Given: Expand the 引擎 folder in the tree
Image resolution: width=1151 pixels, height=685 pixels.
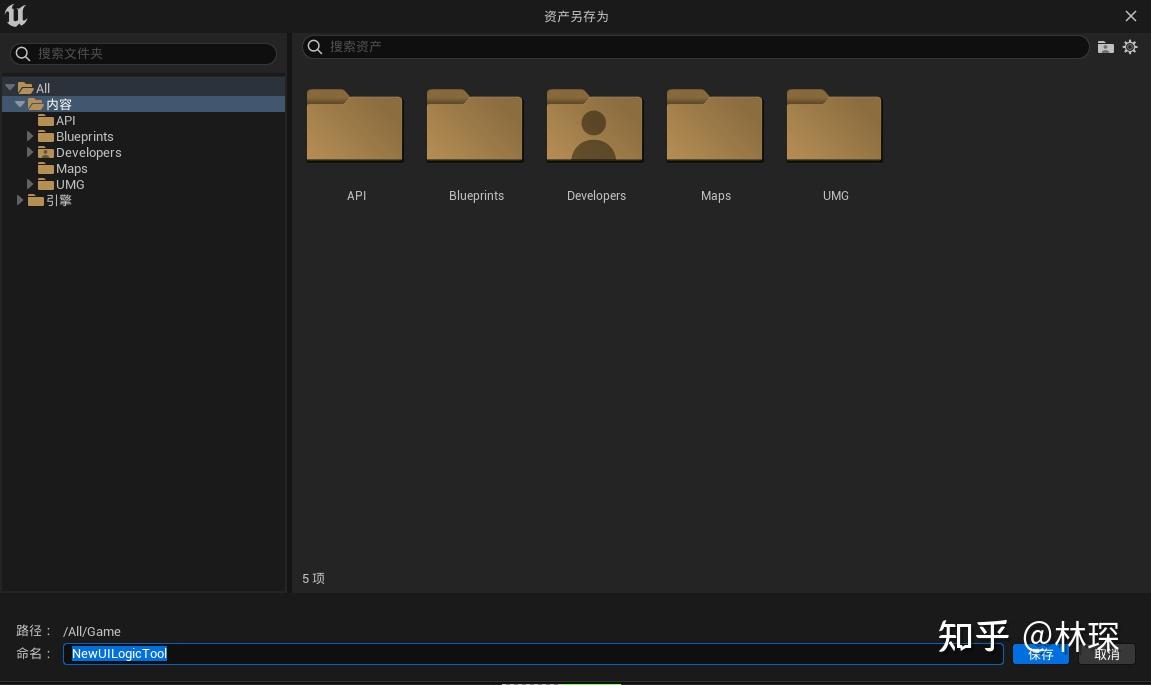Looking at the screenshot, I should 20,200.
